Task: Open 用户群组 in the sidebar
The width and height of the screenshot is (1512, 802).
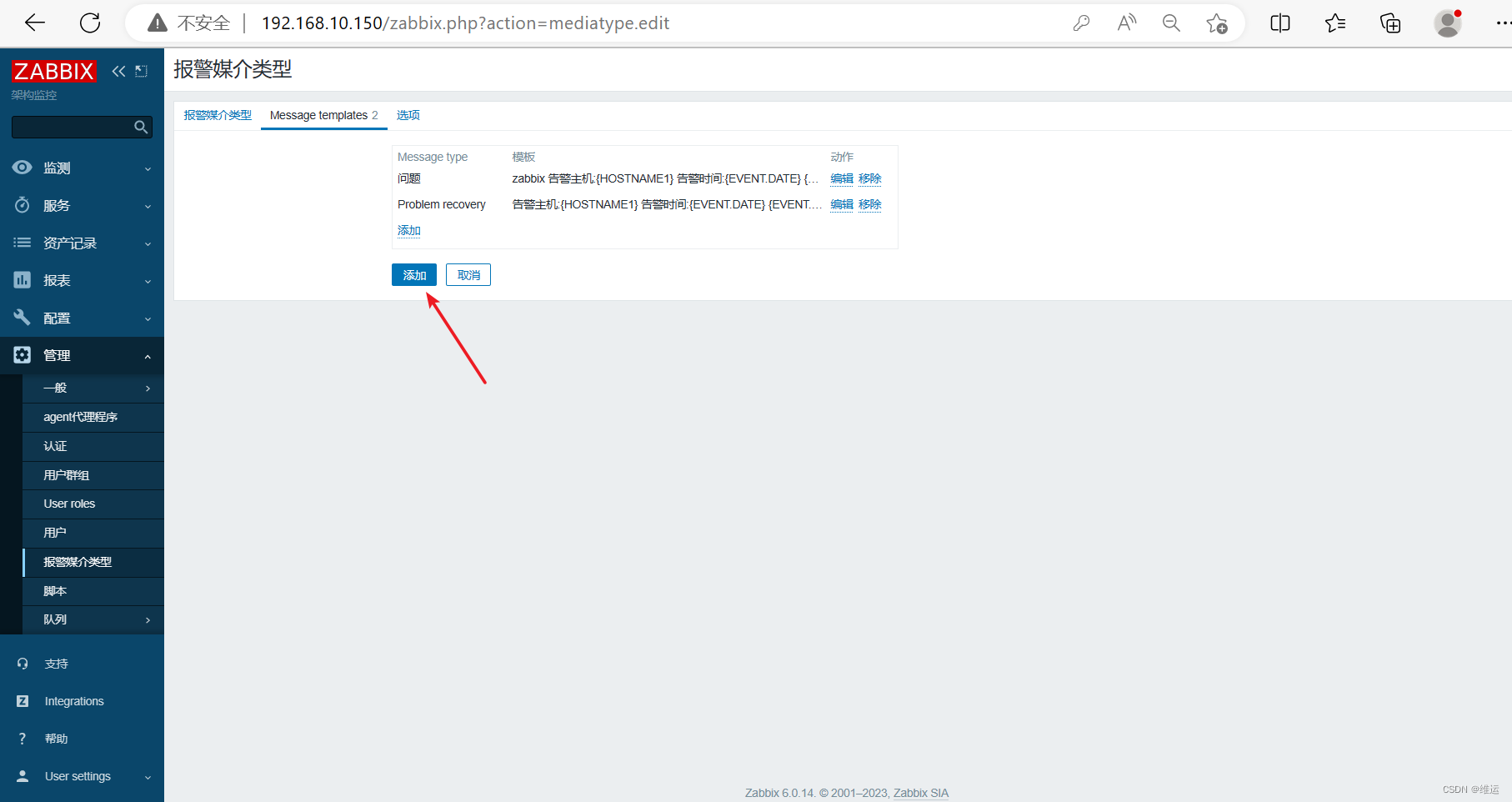Action: coord(93,475)
